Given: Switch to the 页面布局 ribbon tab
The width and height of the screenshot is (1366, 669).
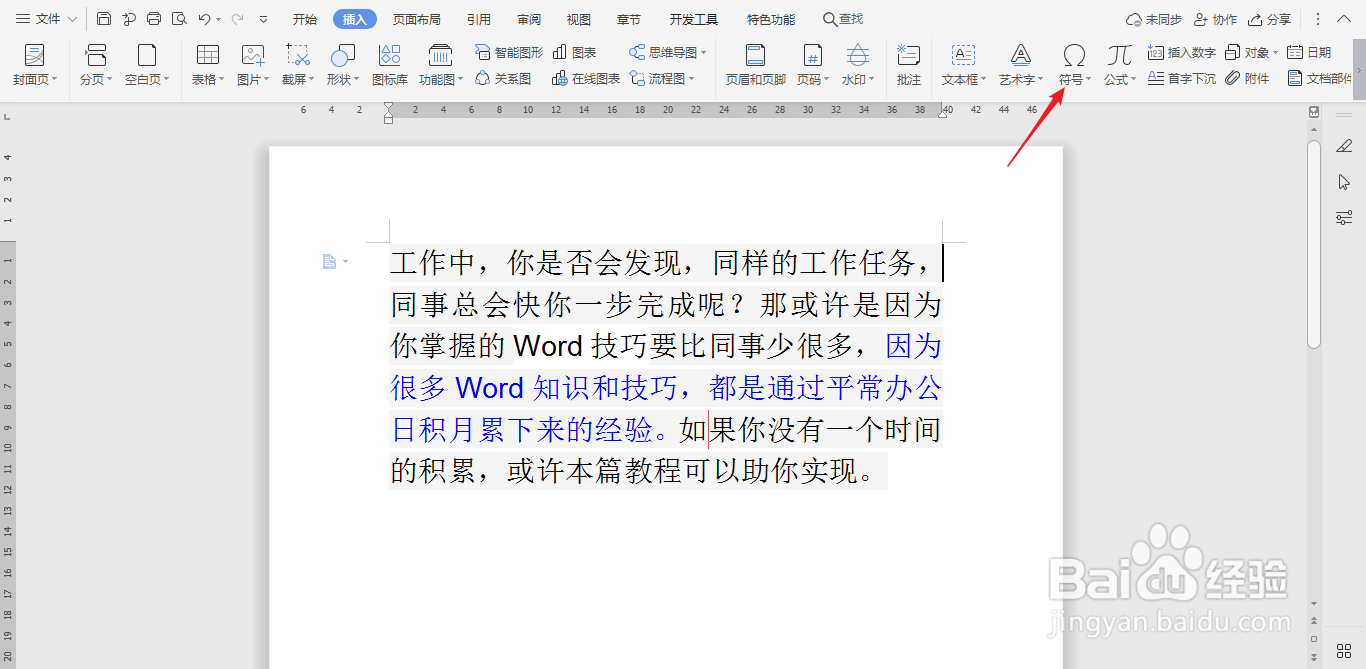Looking at the screenshot, I should [x=417, y=18].
